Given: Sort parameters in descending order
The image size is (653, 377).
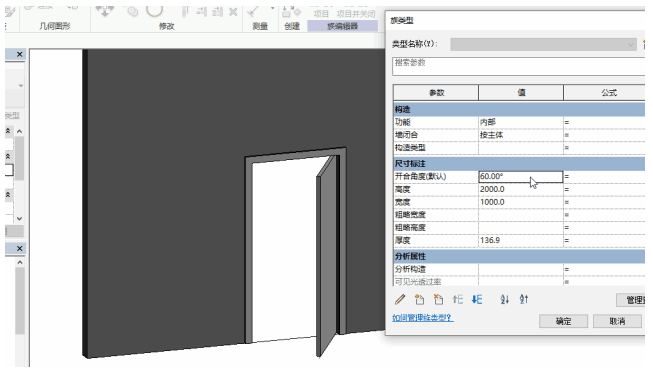Looking at the screenshot, I should 524,299.
